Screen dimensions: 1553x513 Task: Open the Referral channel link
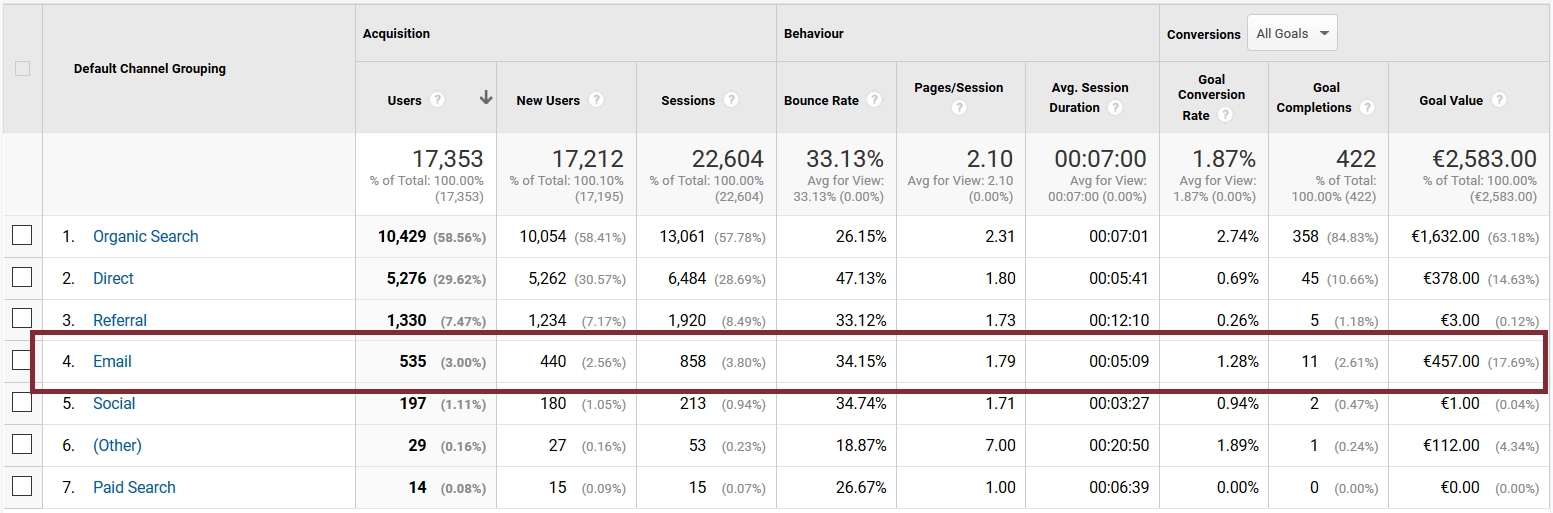[x=120, y=321]
